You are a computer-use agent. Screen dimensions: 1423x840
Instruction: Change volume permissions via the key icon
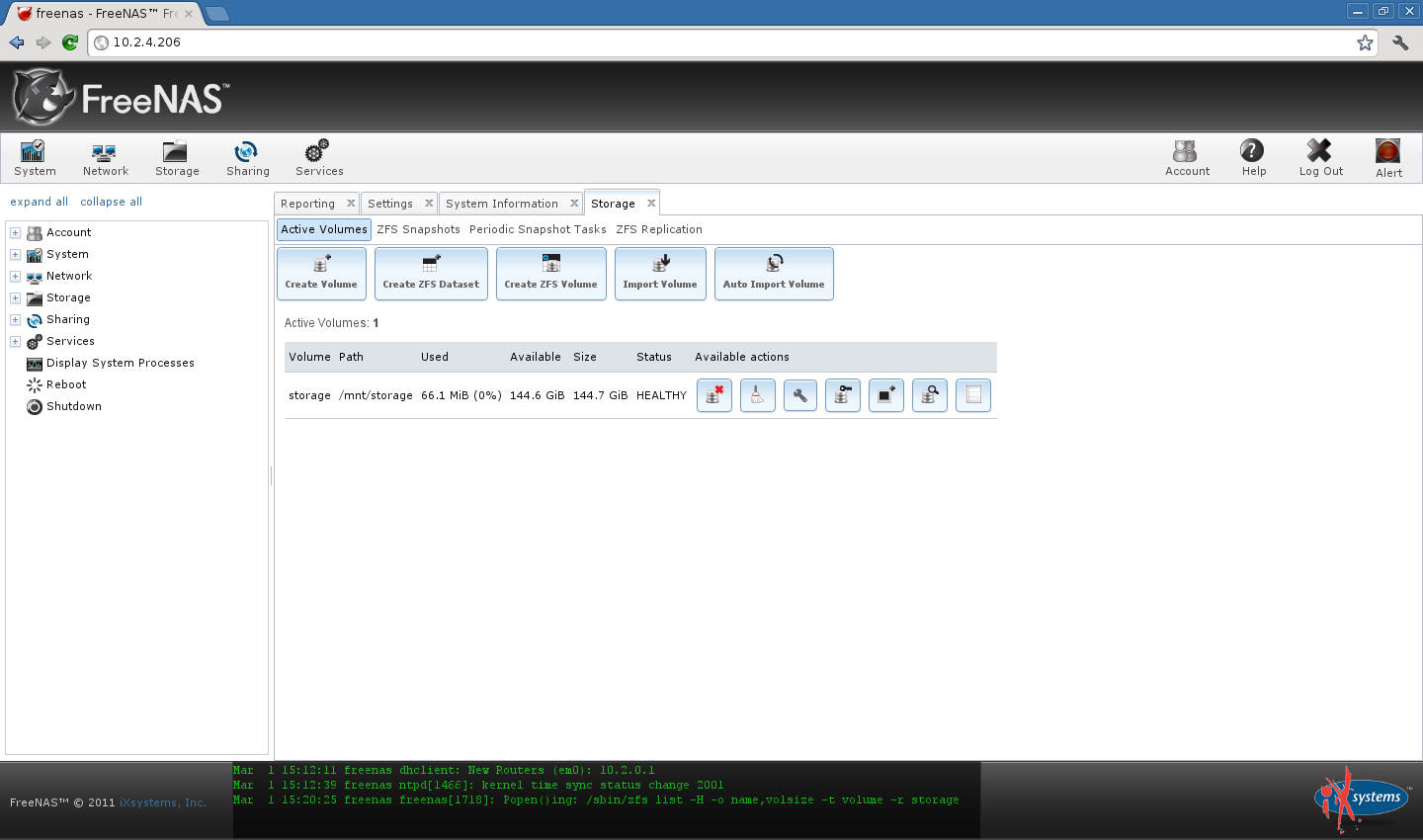pyautogui.click(x=843, y=395)
